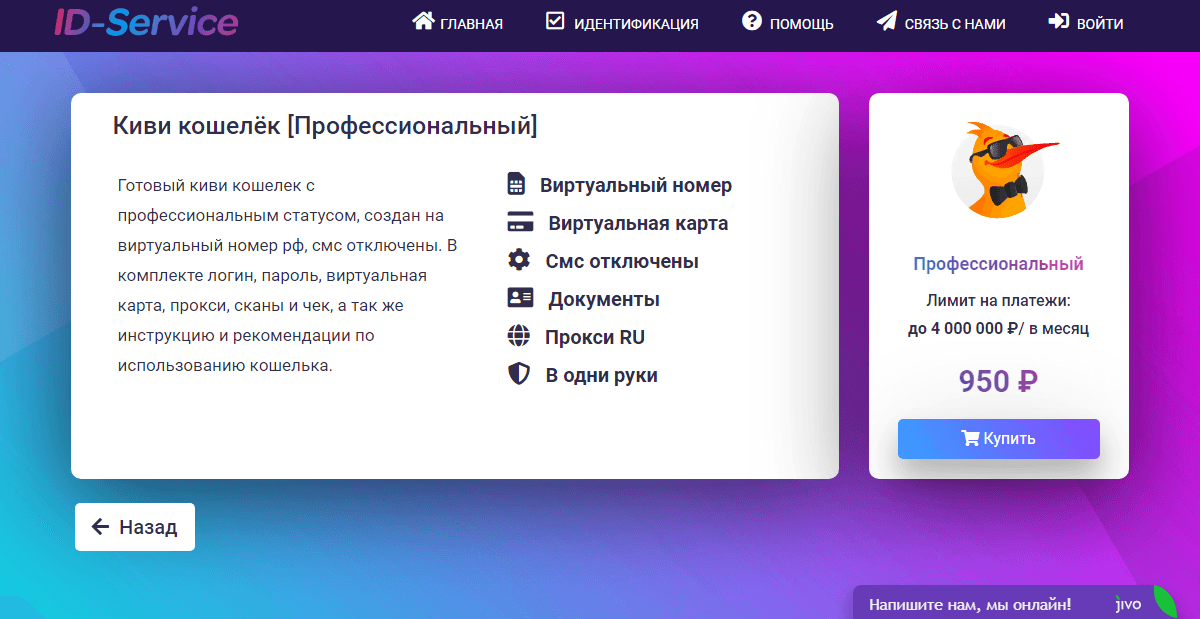1200x619 pixels.
Task: Click the globe Proxy RU icon
Action: click(x=518, y=337)
